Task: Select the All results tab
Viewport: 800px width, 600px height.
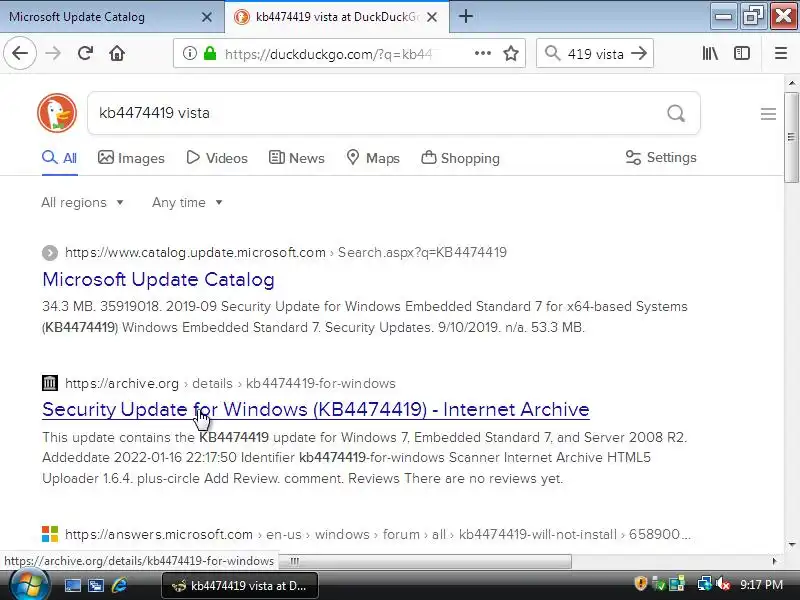Action: coord(60,158)
